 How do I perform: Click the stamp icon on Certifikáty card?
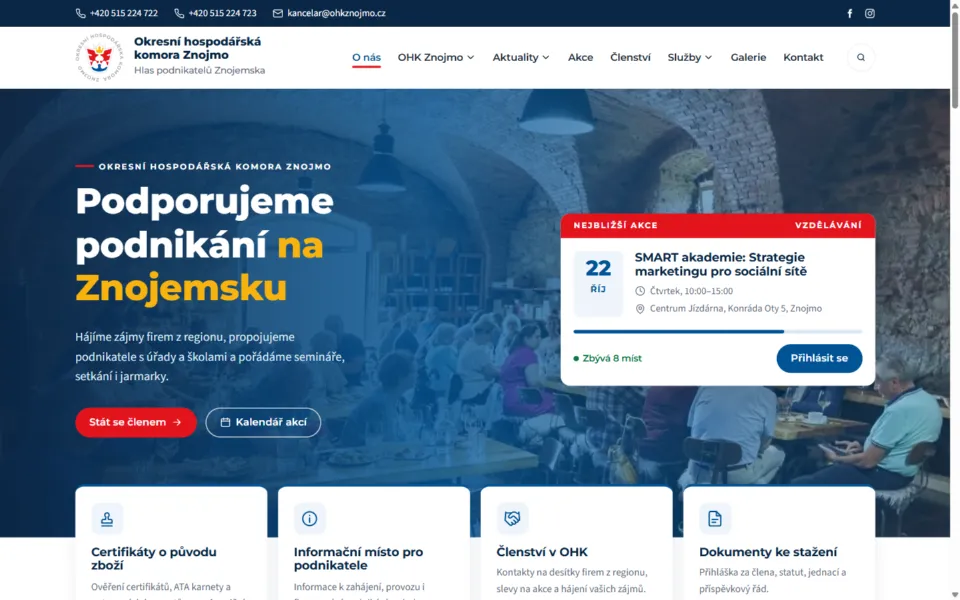click(107, 519)
